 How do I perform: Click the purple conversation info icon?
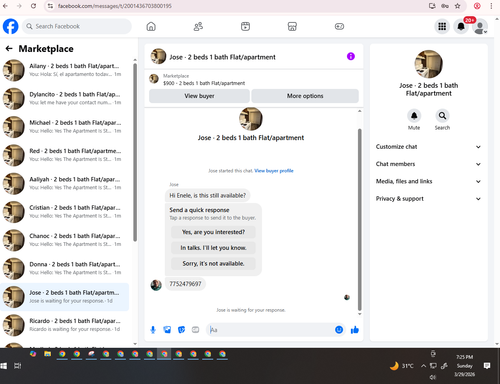tap(351, 56)
